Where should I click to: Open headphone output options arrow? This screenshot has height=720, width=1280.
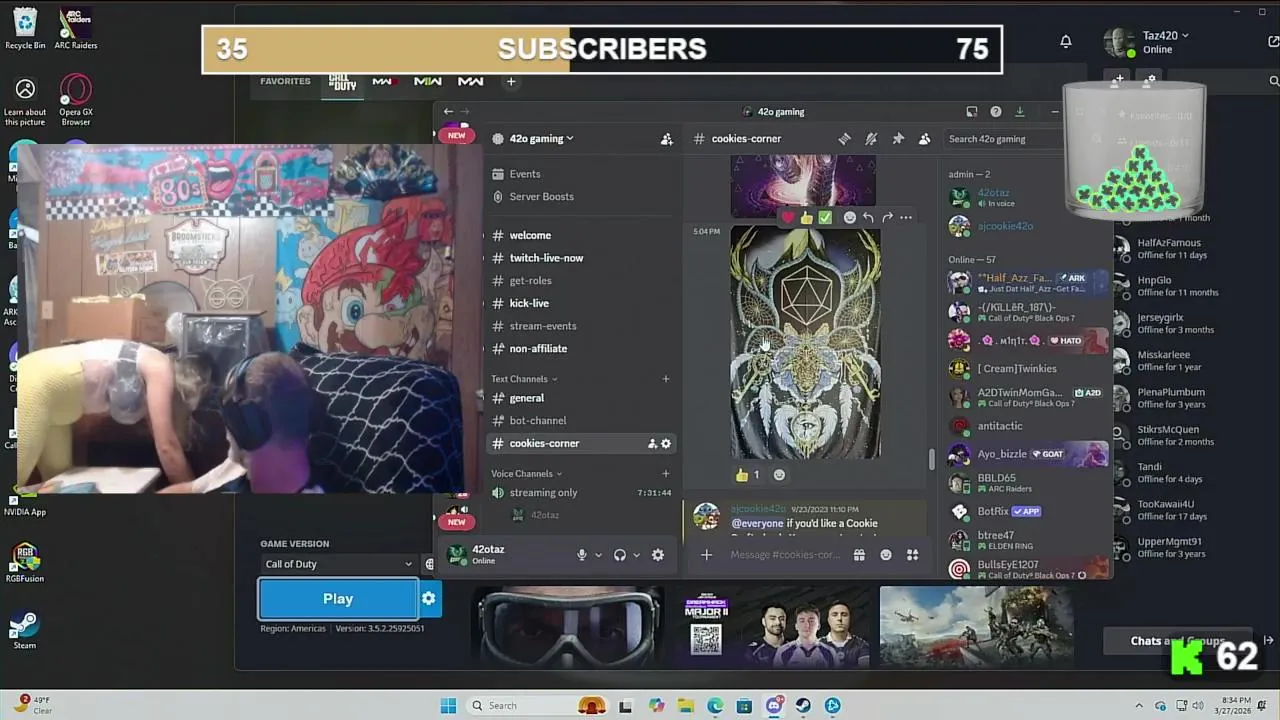(636, 555)
